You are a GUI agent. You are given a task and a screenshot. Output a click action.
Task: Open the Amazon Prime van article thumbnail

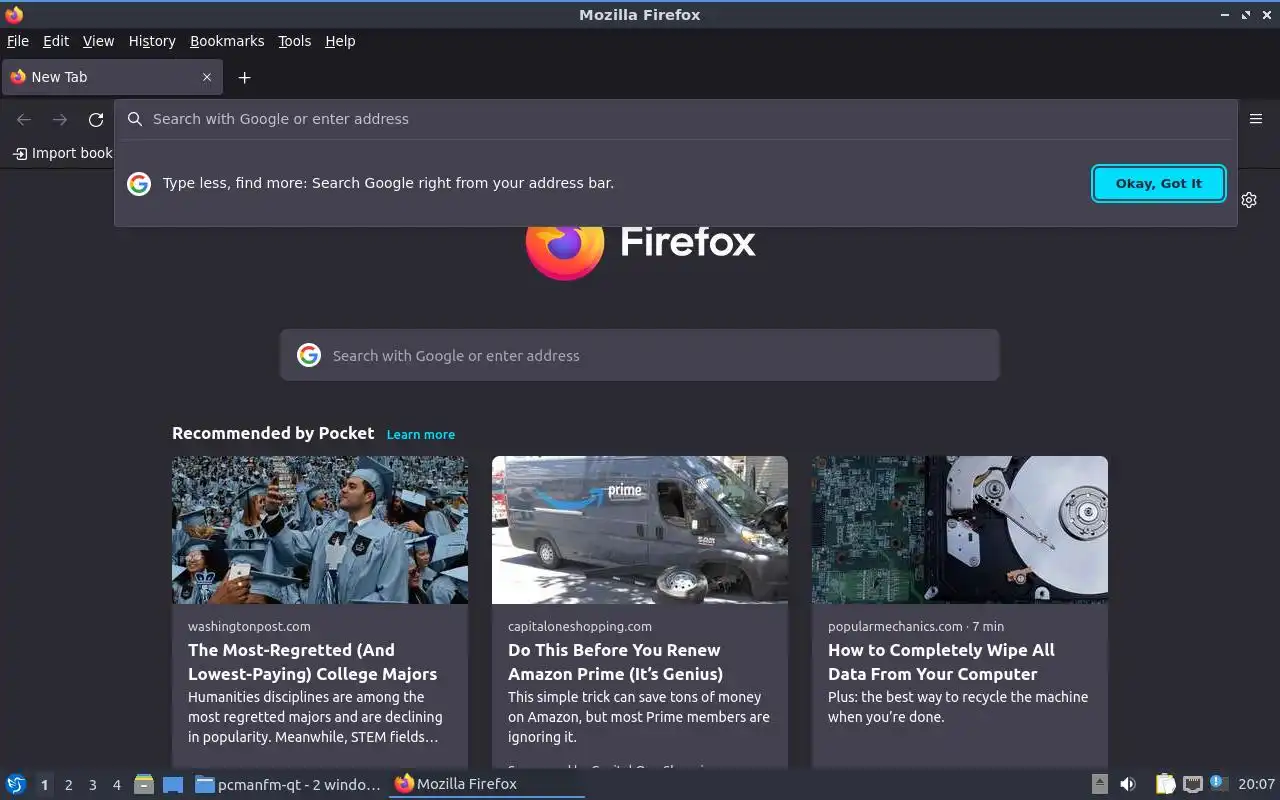(640, 530)
